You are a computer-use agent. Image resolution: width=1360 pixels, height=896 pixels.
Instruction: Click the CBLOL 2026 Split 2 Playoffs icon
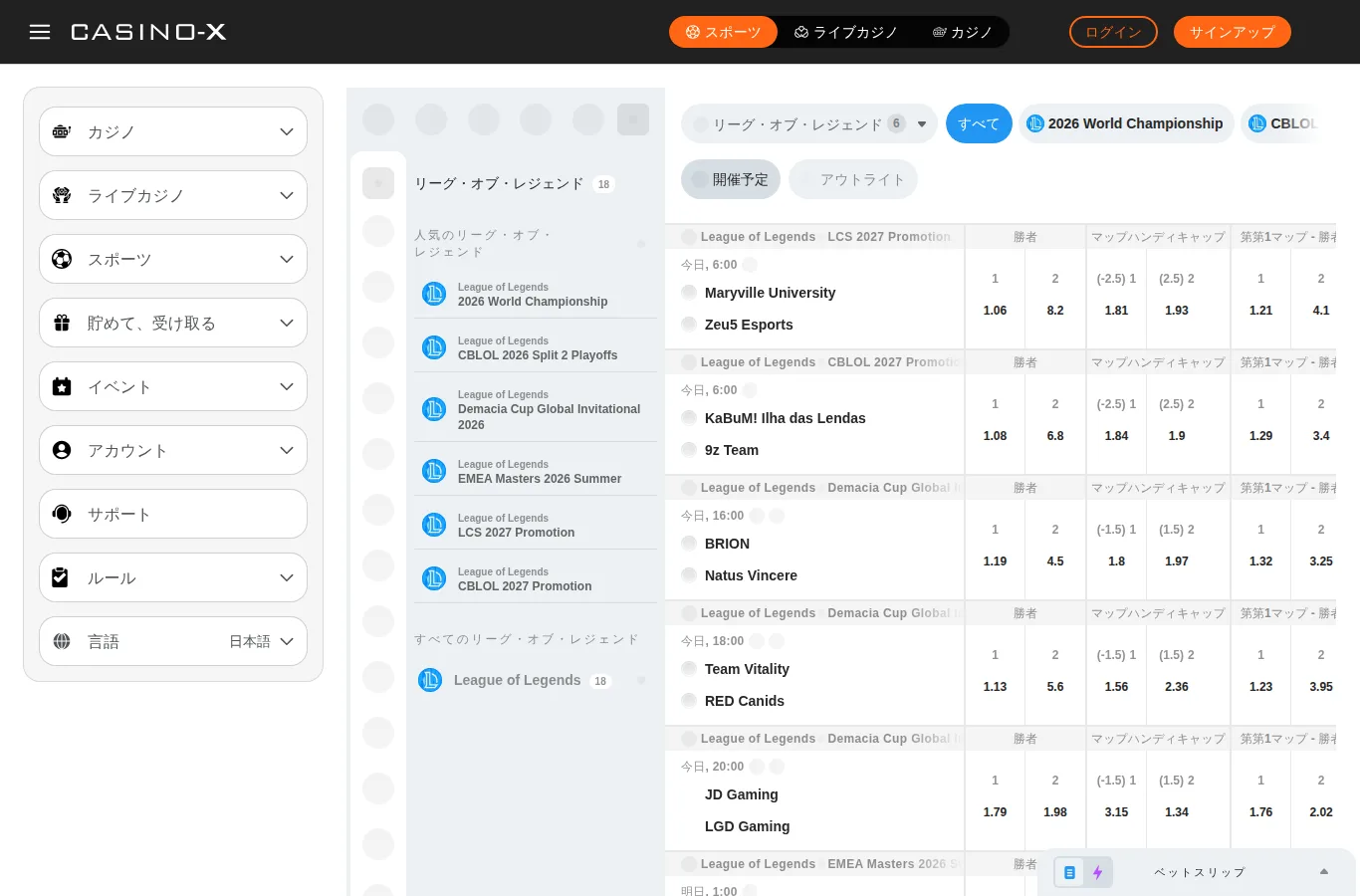[434, 347]
